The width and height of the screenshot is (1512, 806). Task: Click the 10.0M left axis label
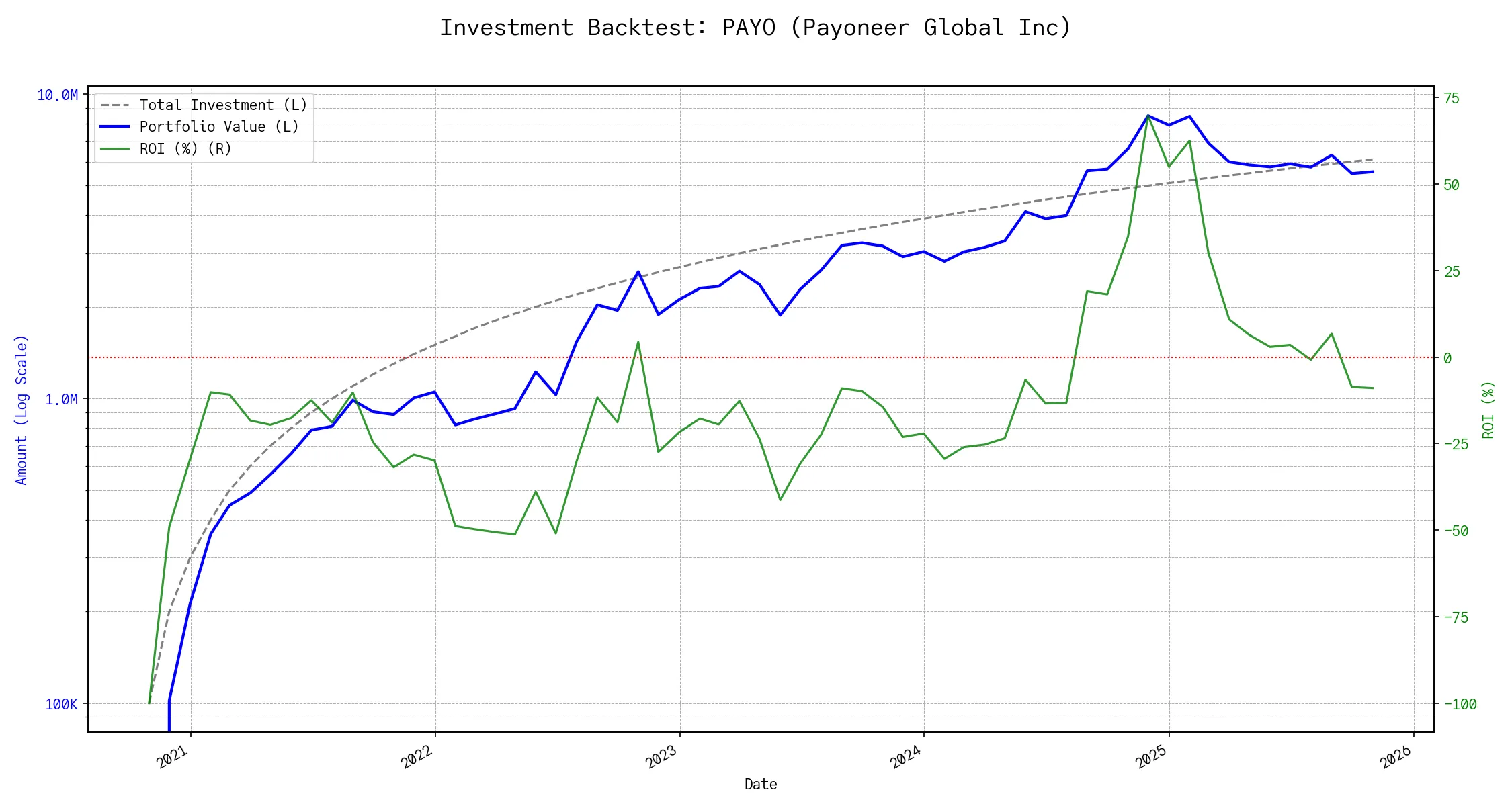[x=57, y=95]
